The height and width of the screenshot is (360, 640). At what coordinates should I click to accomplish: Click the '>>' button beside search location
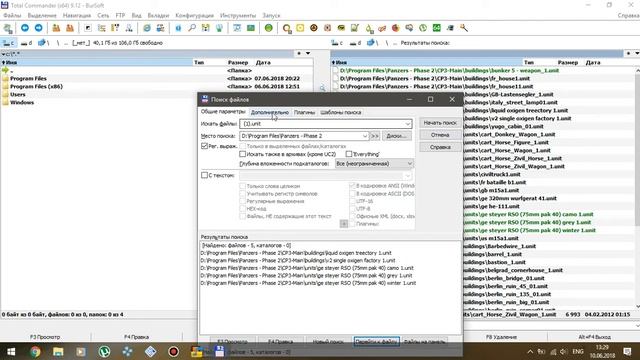375,136
